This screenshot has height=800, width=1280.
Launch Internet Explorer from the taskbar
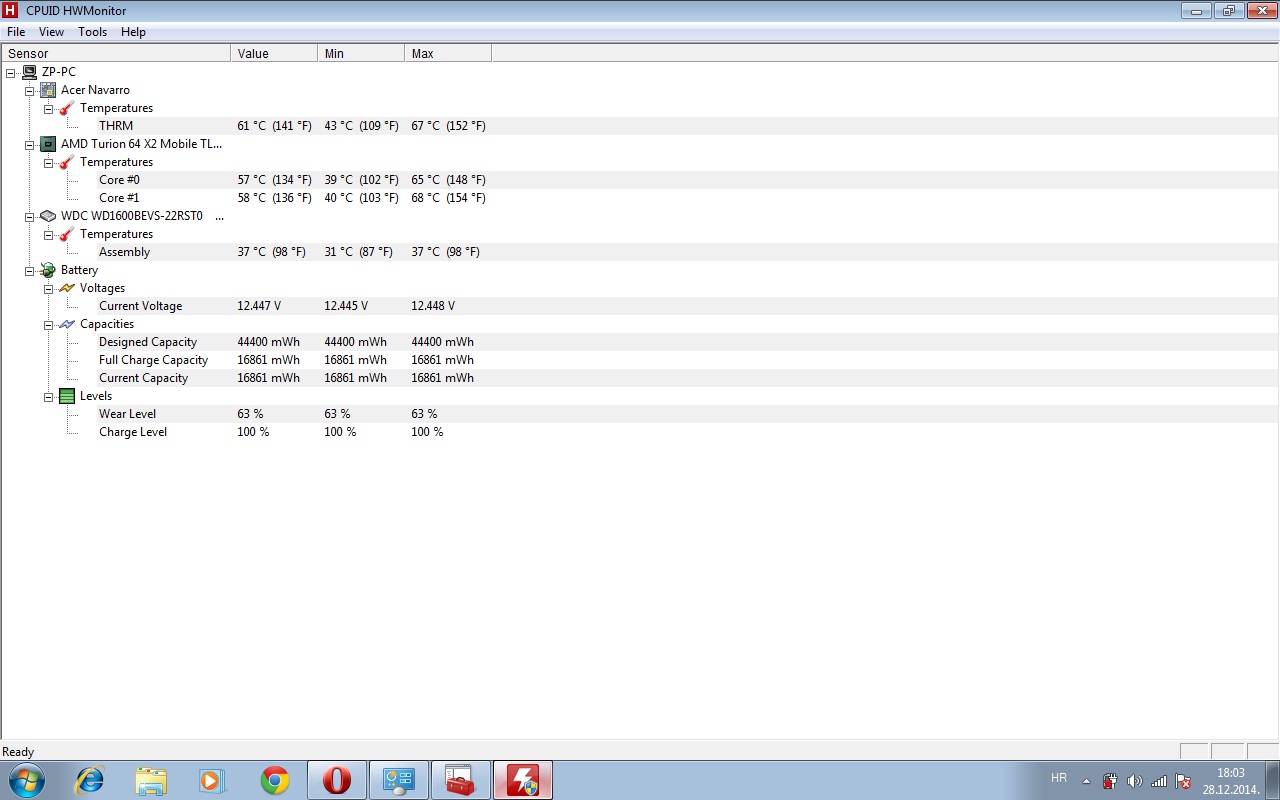pyautogui.click(x=90, y=780)
